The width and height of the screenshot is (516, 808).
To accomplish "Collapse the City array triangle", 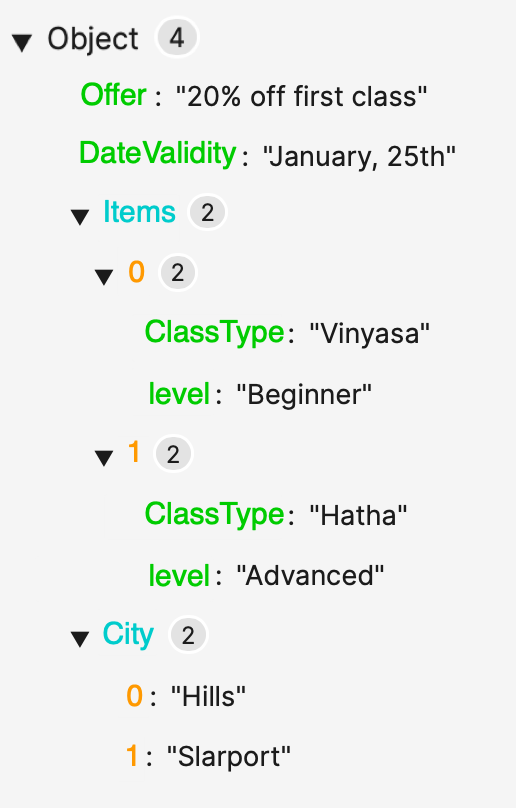I will (80, 639).
